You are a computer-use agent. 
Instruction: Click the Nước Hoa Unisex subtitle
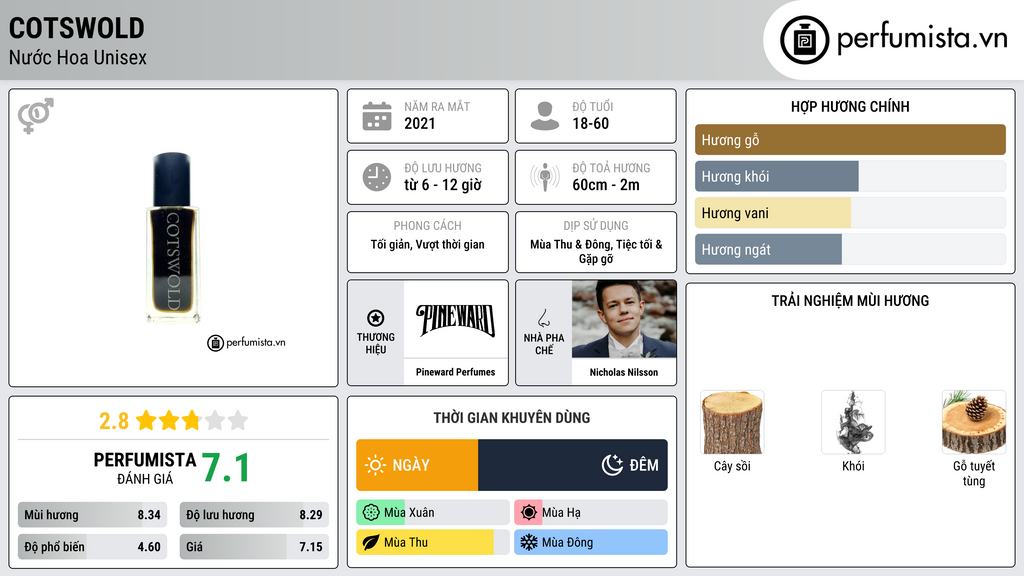78,57
